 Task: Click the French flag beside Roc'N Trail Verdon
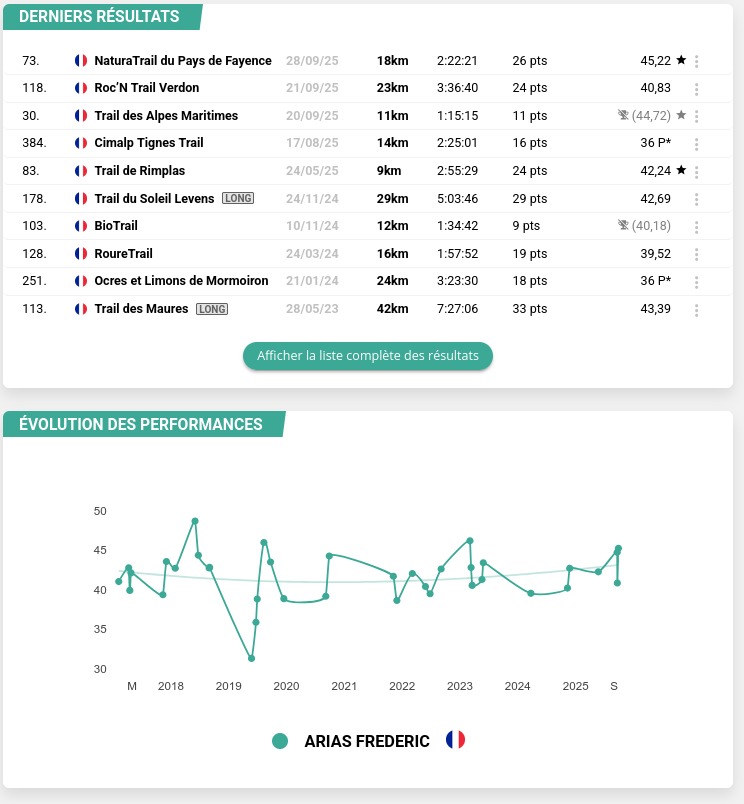pyautogui.click(x=81, y=88)
